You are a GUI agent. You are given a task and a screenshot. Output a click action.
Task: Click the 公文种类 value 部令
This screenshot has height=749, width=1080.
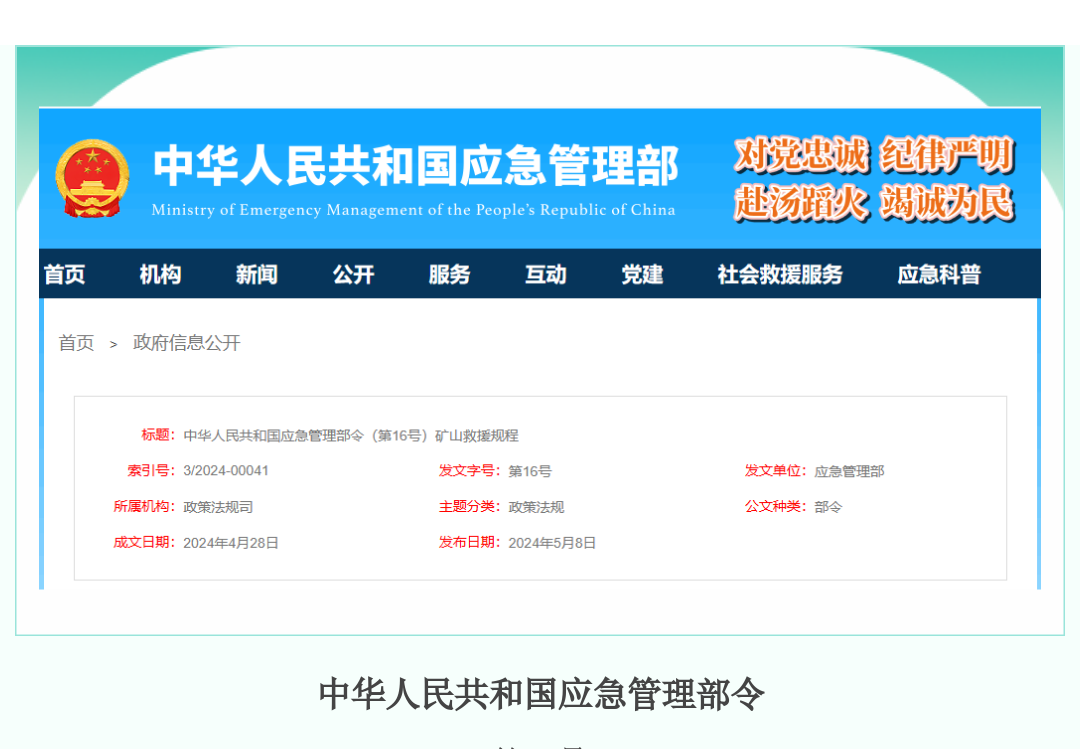coord(828,507)
